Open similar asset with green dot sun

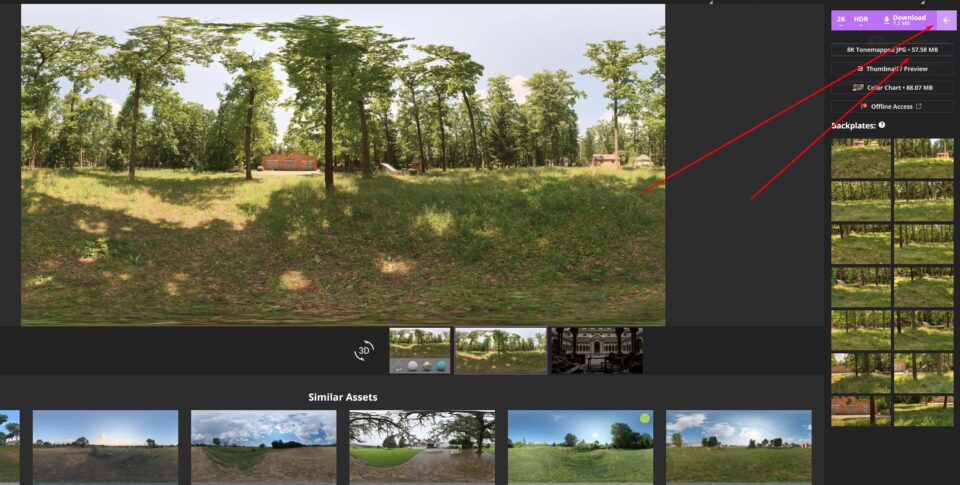pyautogui.click(x=580, y=445)
